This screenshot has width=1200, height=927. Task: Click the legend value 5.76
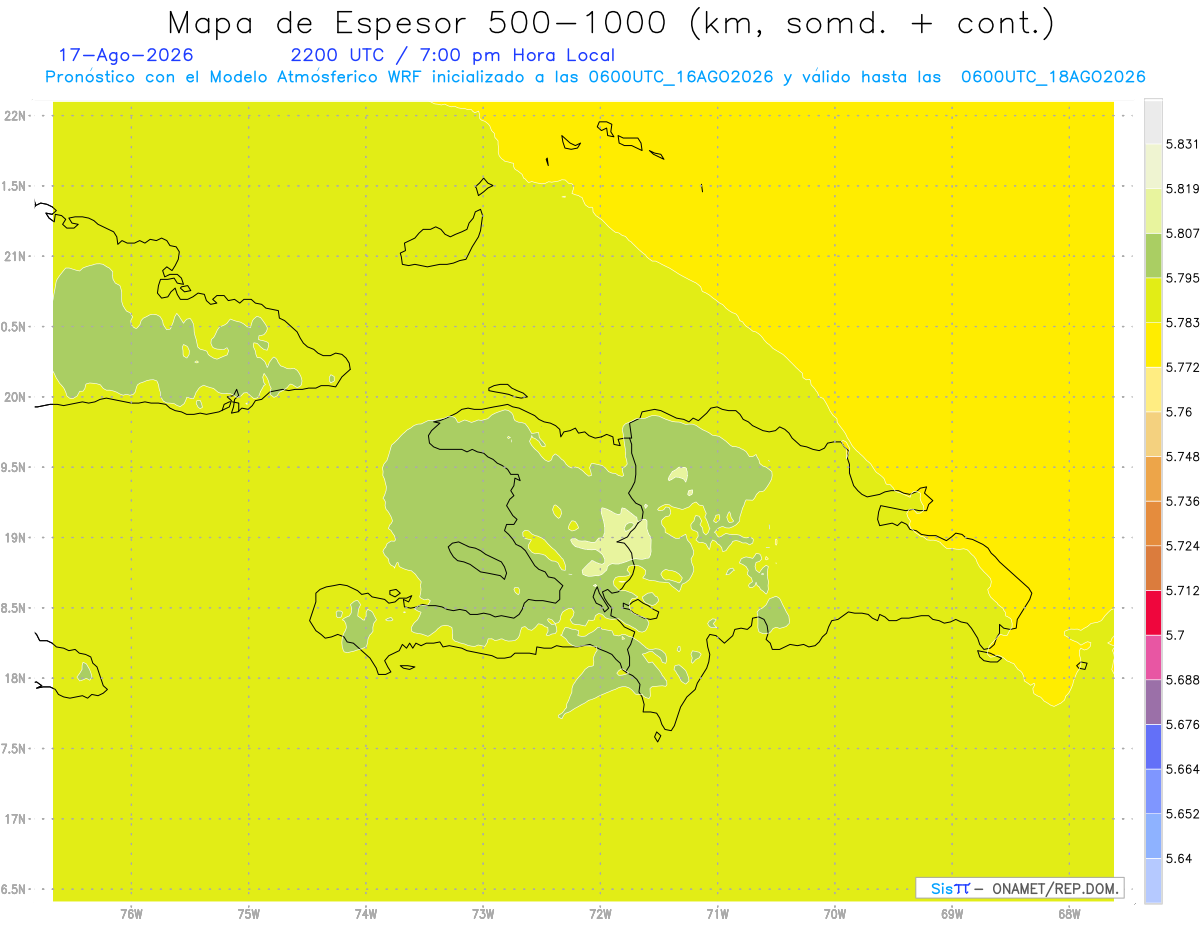point(1179,412)
